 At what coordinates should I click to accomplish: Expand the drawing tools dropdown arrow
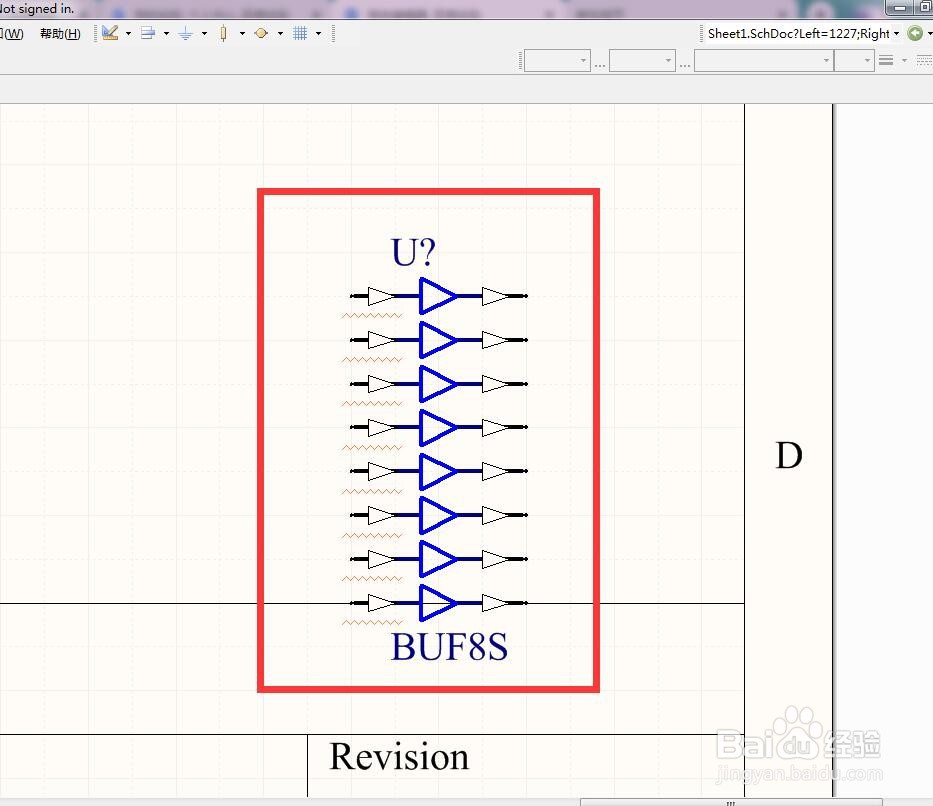click(128, 34)
